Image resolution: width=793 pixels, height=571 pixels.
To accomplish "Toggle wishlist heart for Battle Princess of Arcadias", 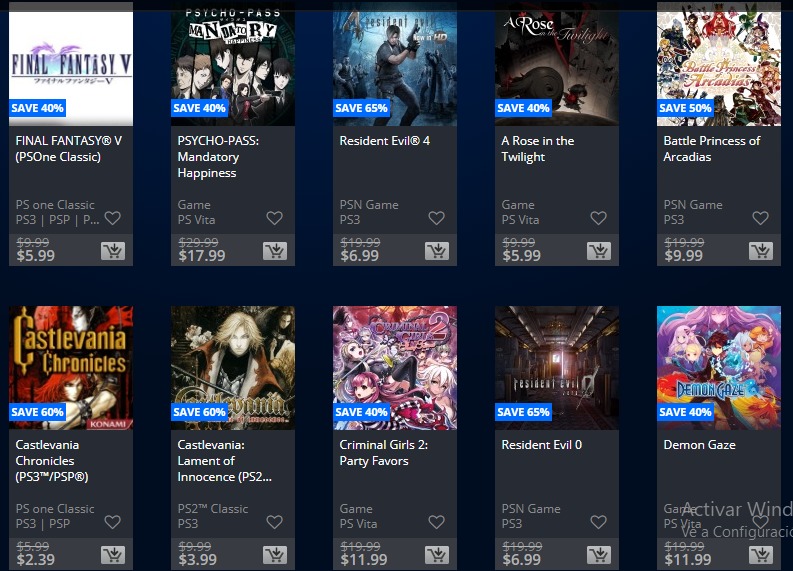I will [x=760, y=218].
